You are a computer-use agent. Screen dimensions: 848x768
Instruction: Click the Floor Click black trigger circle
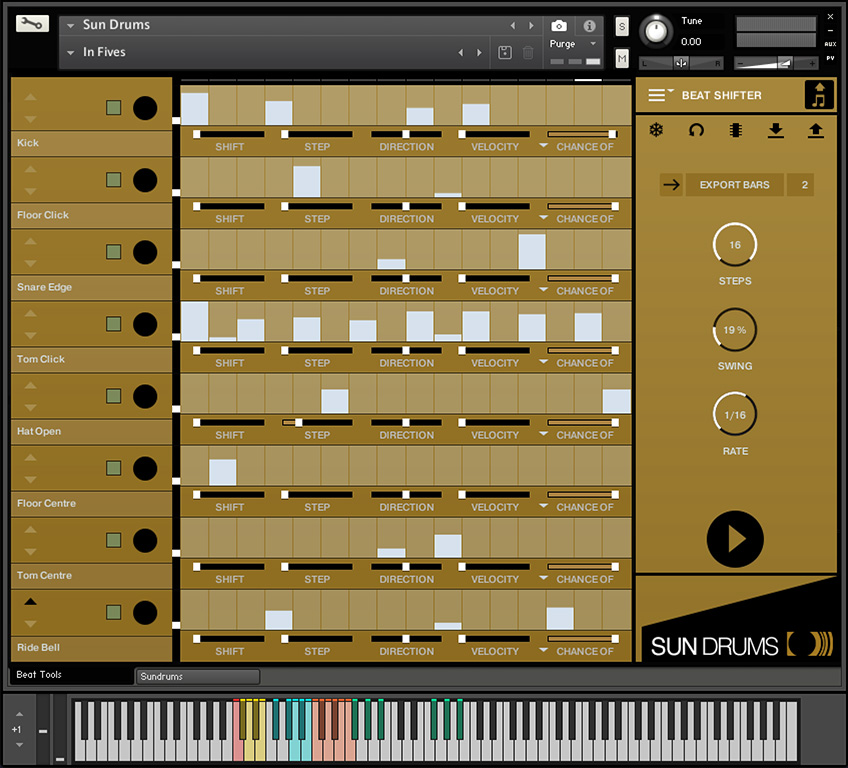coord(145,180)
